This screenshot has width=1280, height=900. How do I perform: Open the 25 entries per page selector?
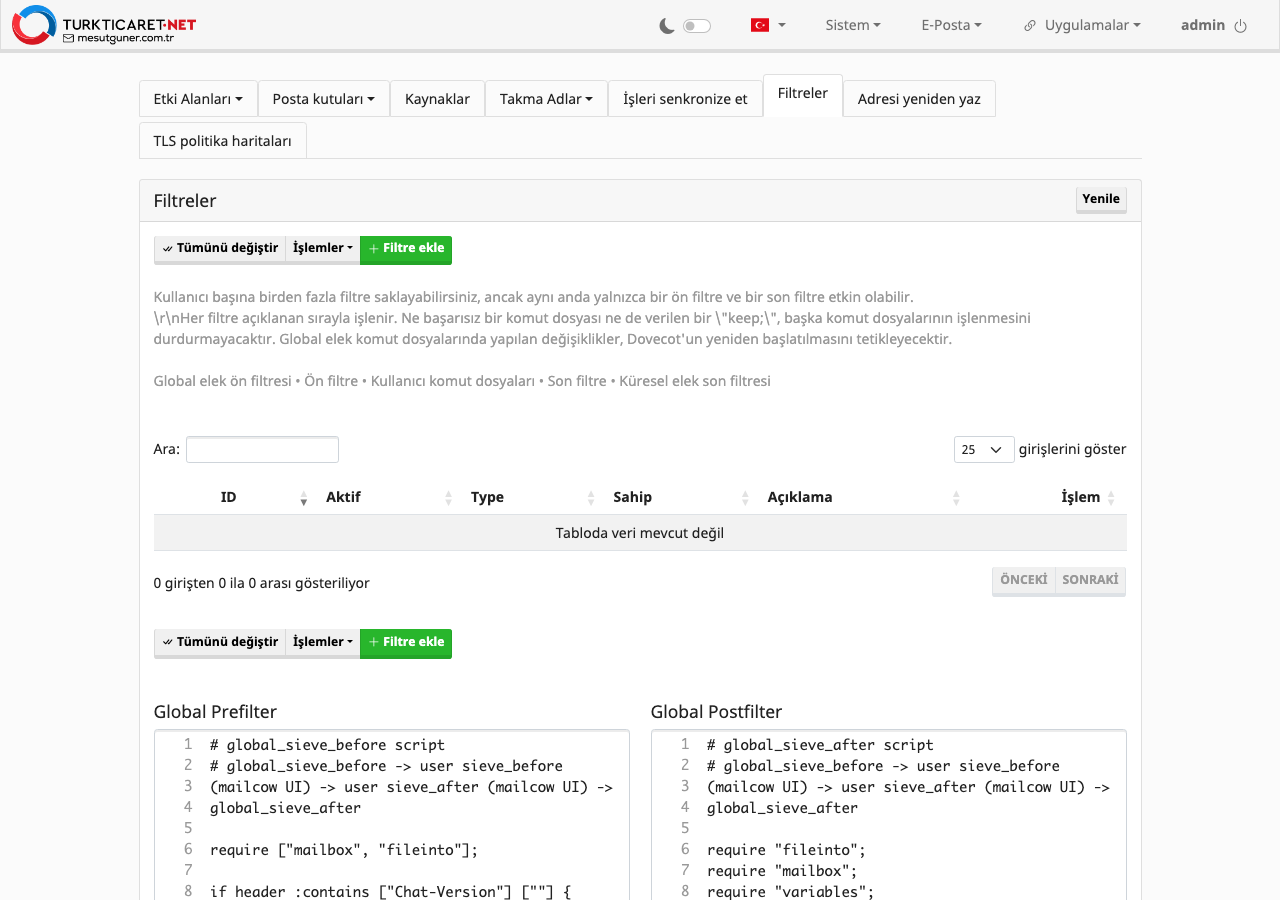984,450
